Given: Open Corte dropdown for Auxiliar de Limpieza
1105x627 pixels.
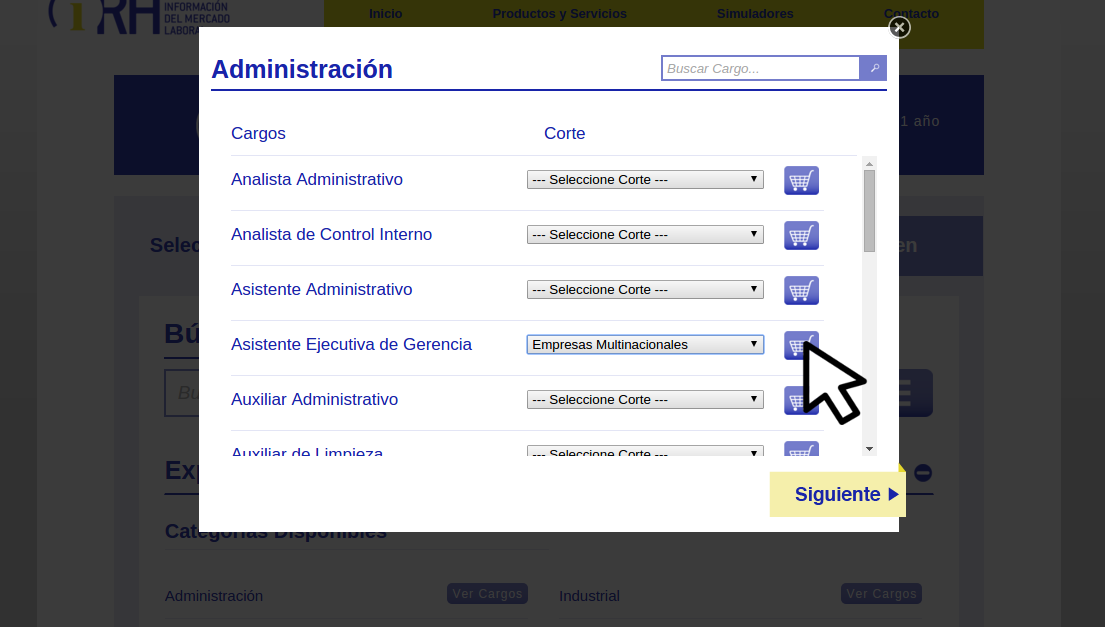Looking at the screenshot, I should (x=645, y=451).
